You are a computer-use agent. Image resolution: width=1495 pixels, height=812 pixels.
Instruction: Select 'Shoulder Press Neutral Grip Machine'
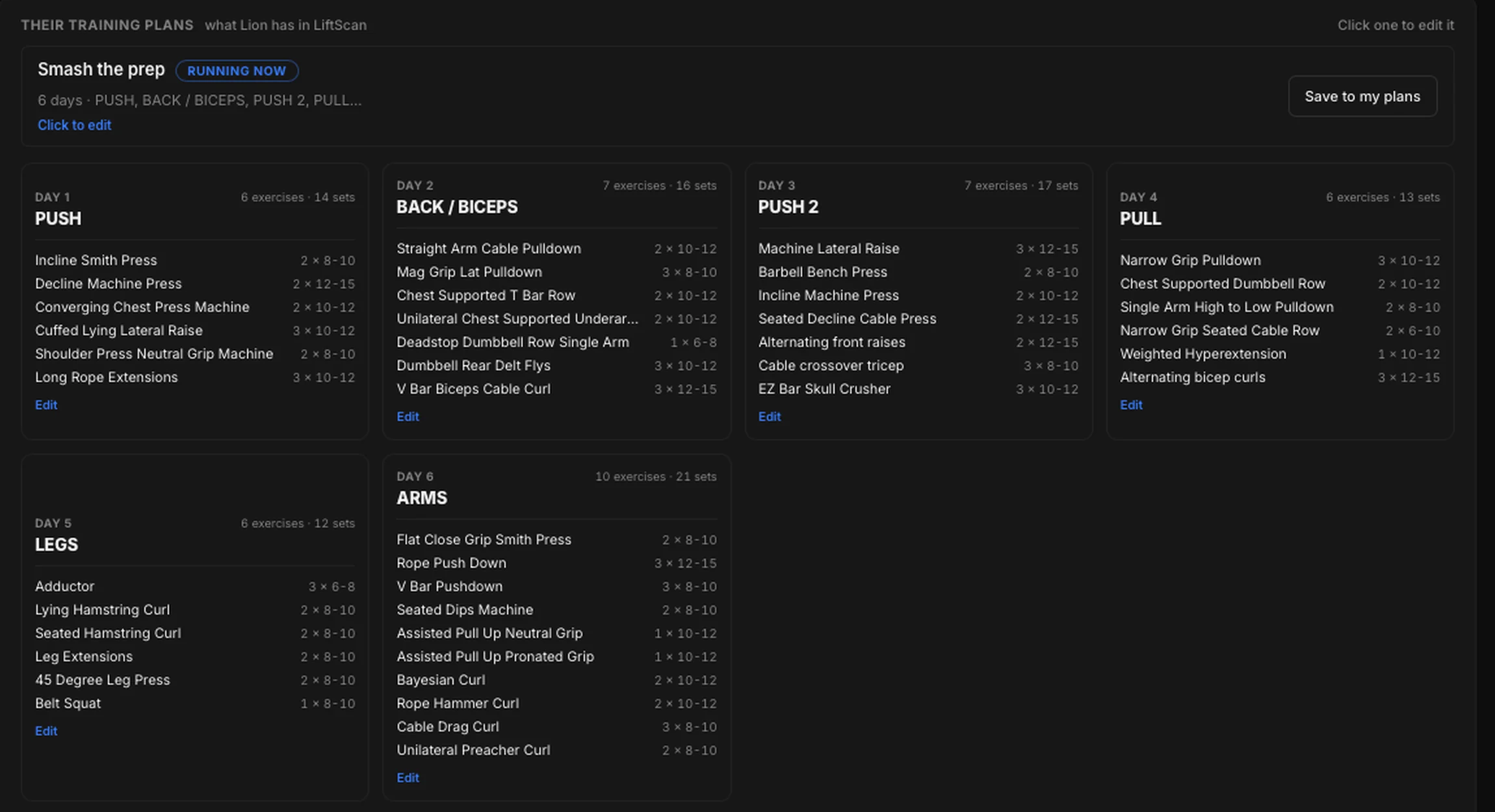[x=195, y=353]
